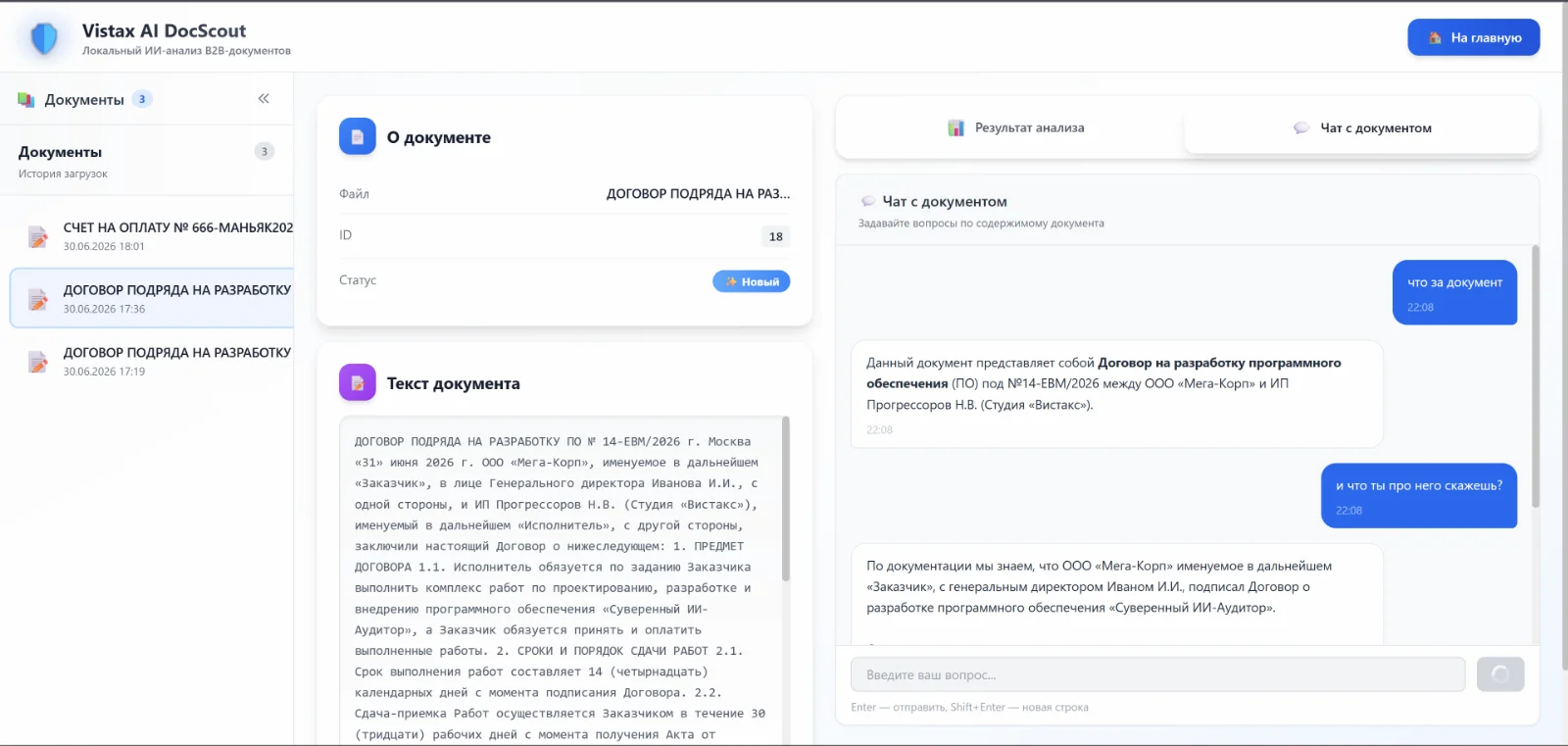This screenshot has height=746, width=1568.
Task: Click the speech bubble icon in Чат с документом tab
Action: click(1301, 128)
